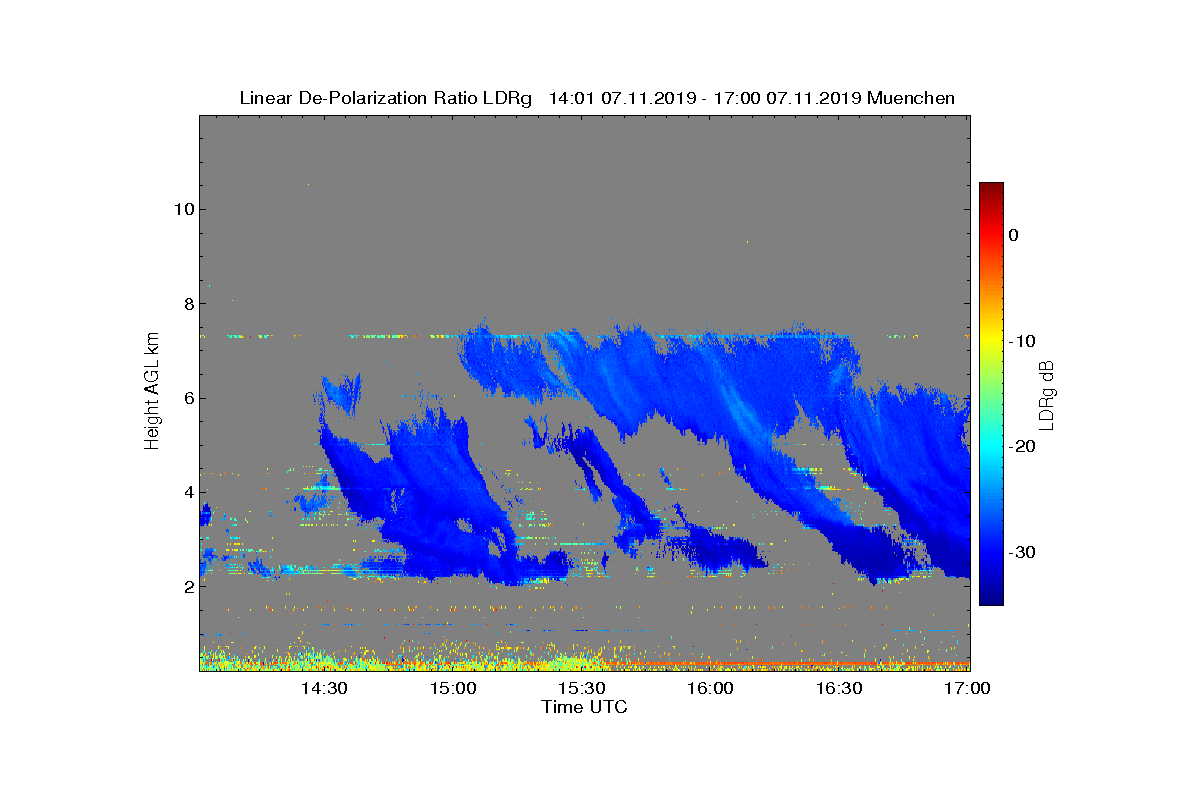1200x800 pixels.
Task: Click the height axis label '8'
Action: coord(188,303)
